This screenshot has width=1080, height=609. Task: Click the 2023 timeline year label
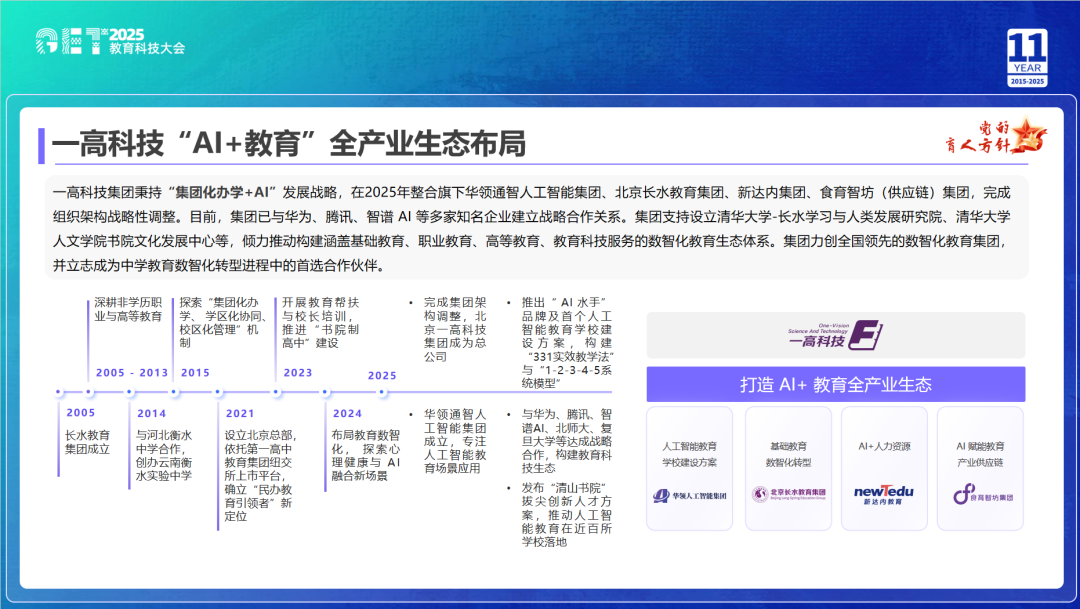pos(297,372)
